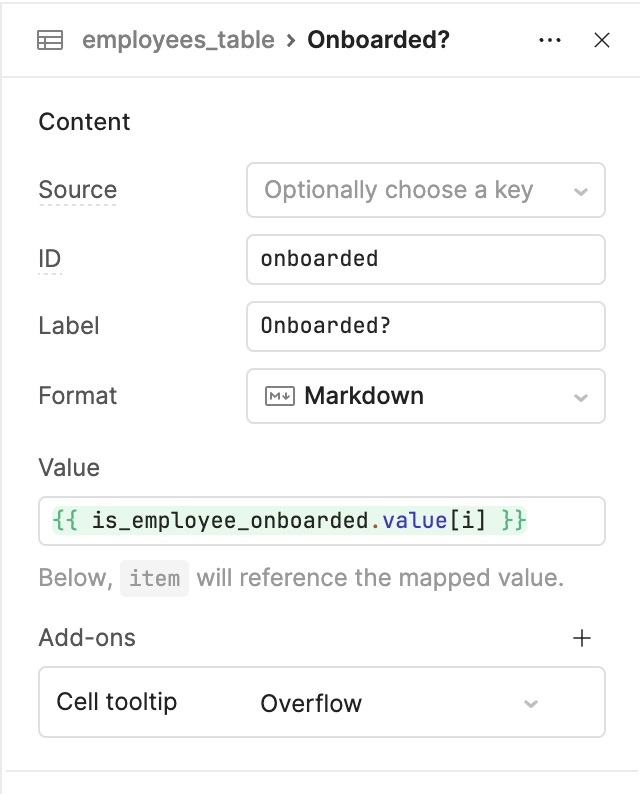Screen dimensions: 640x794
Task: Expand the Source key dropdown chevron
Action: tap(581, 191)
